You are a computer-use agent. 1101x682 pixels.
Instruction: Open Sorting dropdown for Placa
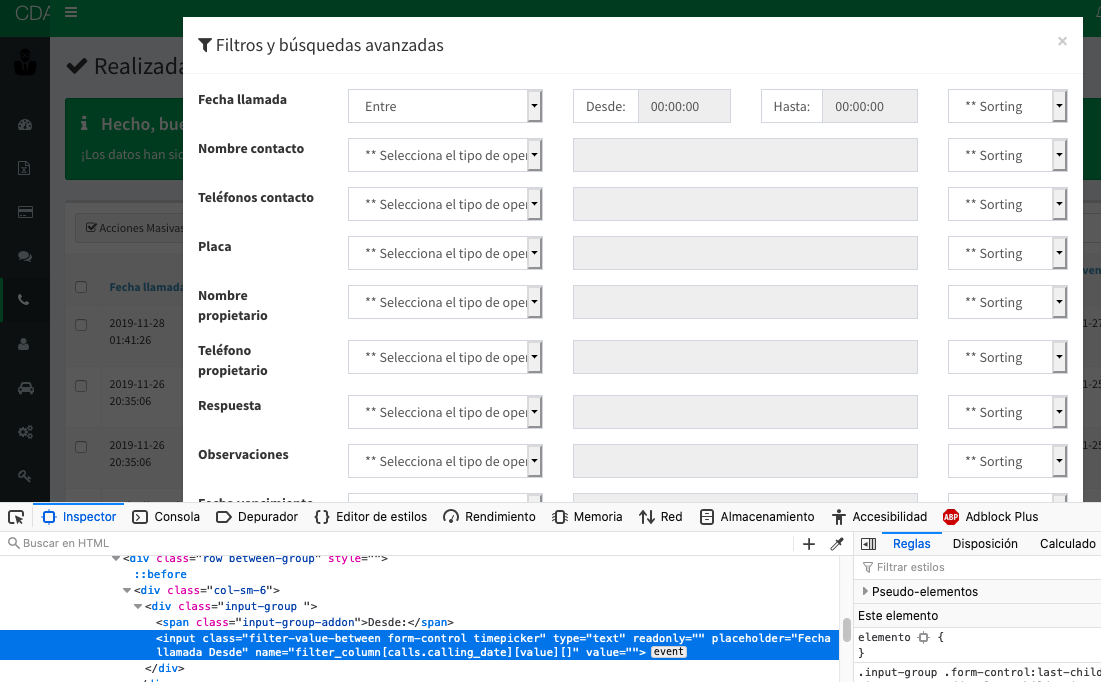coord(1008,254)
